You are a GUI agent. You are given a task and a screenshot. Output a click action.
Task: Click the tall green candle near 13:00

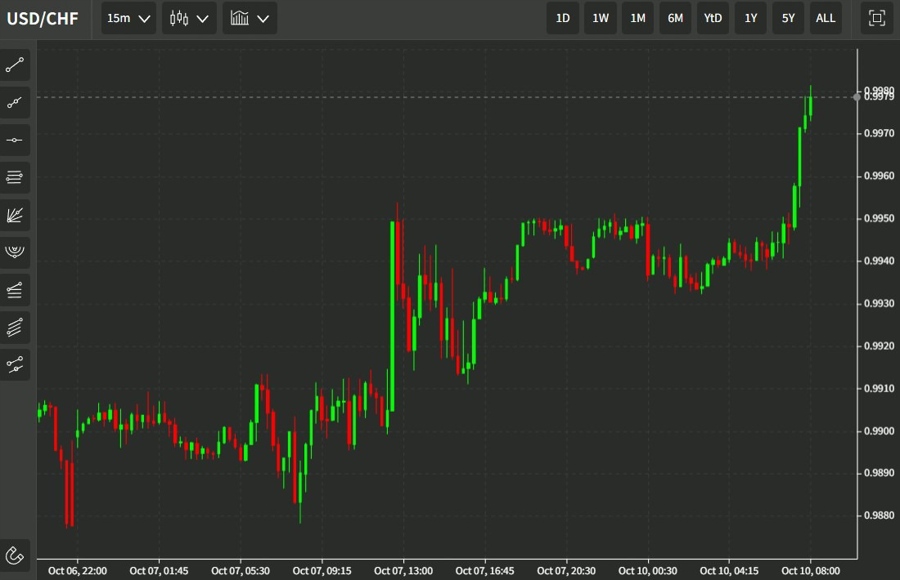pyautogui.click(x=393, y=316)
